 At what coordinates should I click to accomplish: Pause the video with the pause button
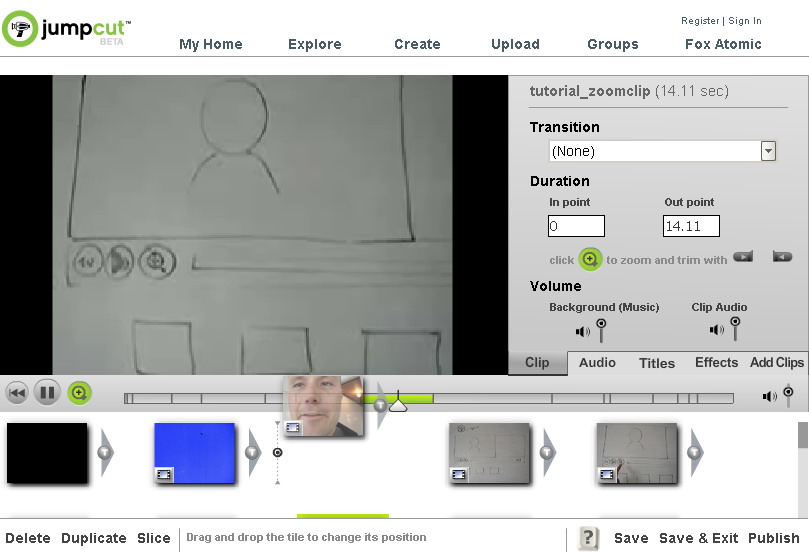coord(47,393)
